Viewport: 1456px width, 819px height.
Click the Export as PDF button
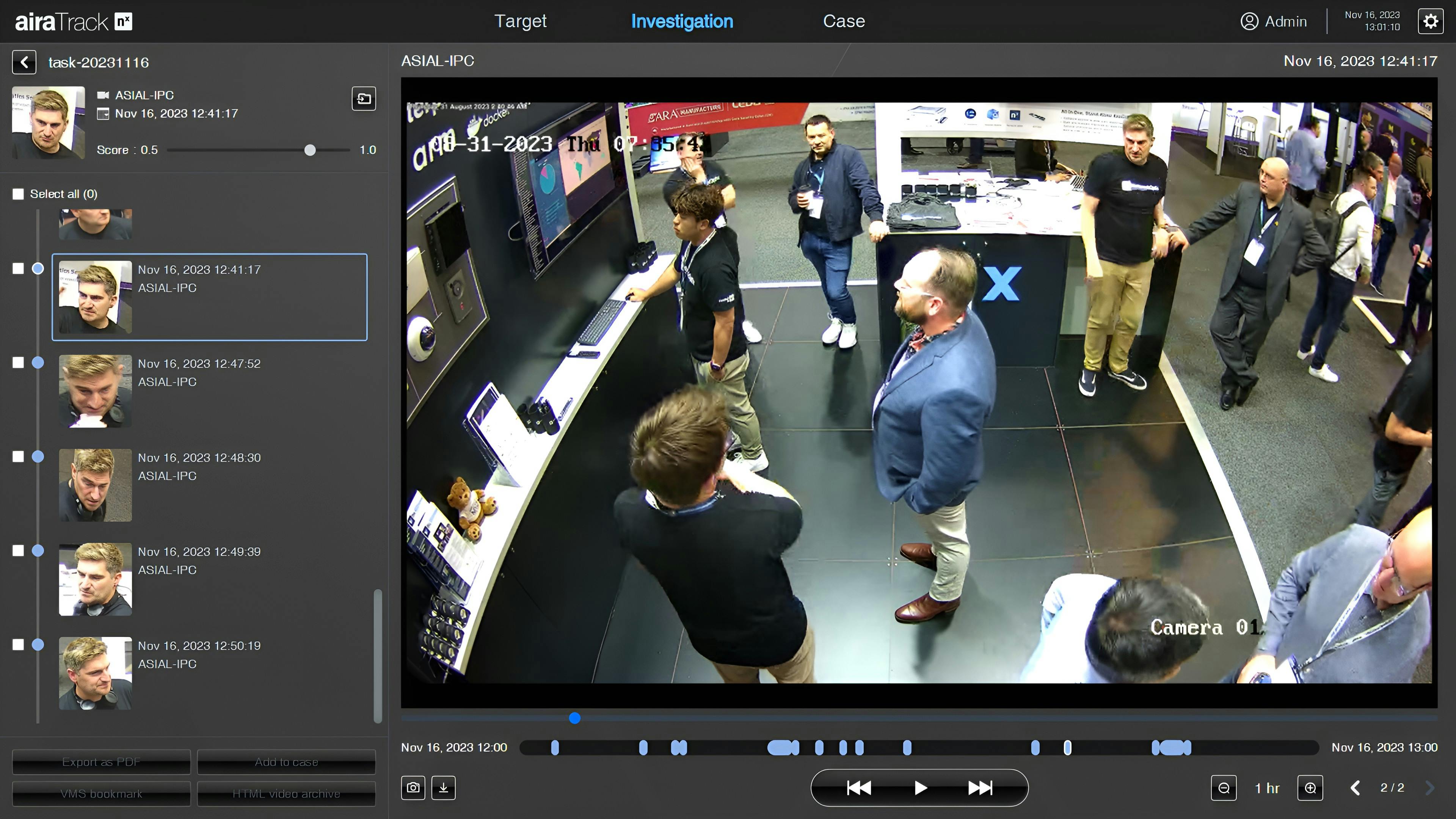101,762
